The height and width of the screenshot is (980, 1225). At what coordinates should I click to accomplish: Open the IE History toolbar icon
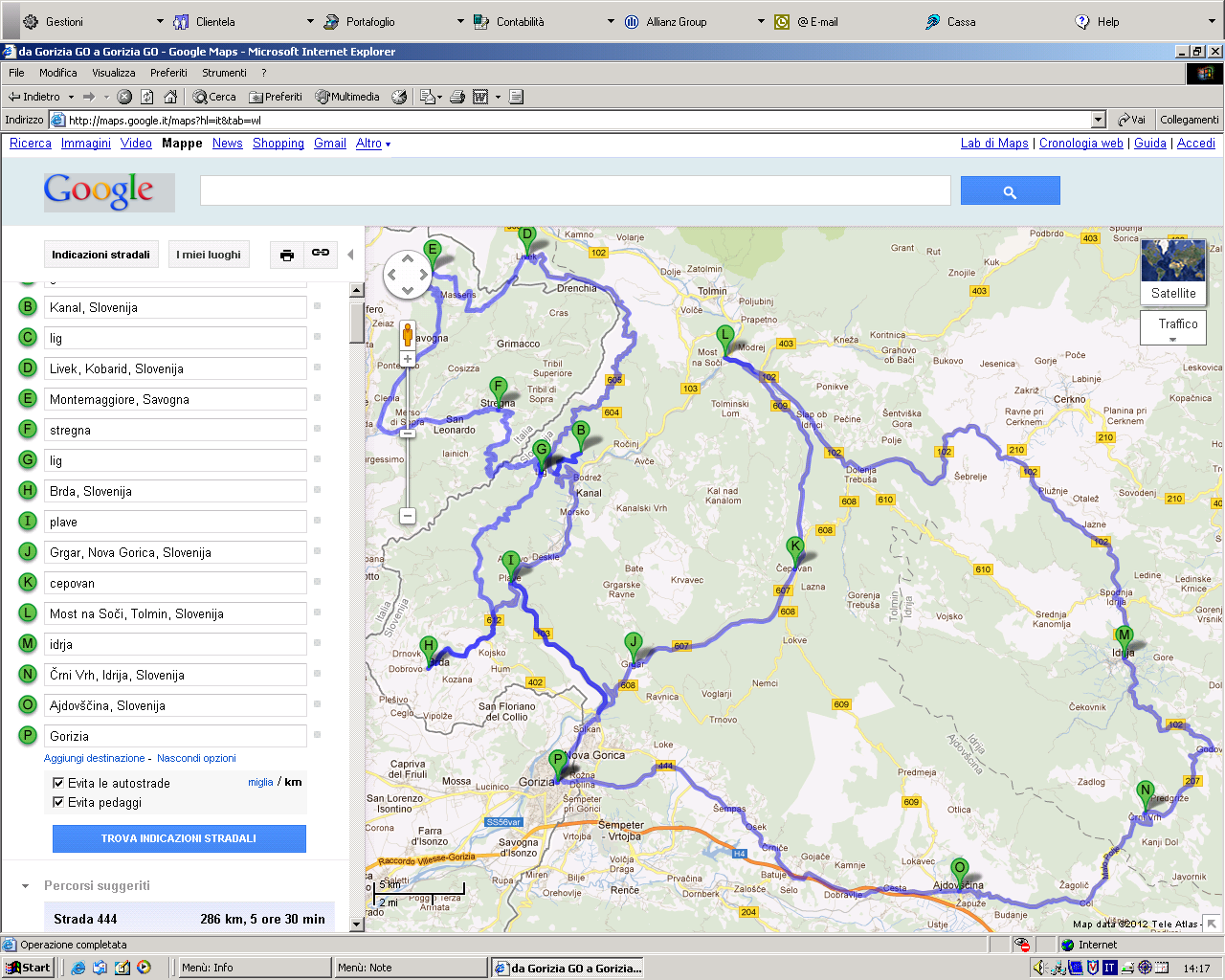[x=400, y=97]
